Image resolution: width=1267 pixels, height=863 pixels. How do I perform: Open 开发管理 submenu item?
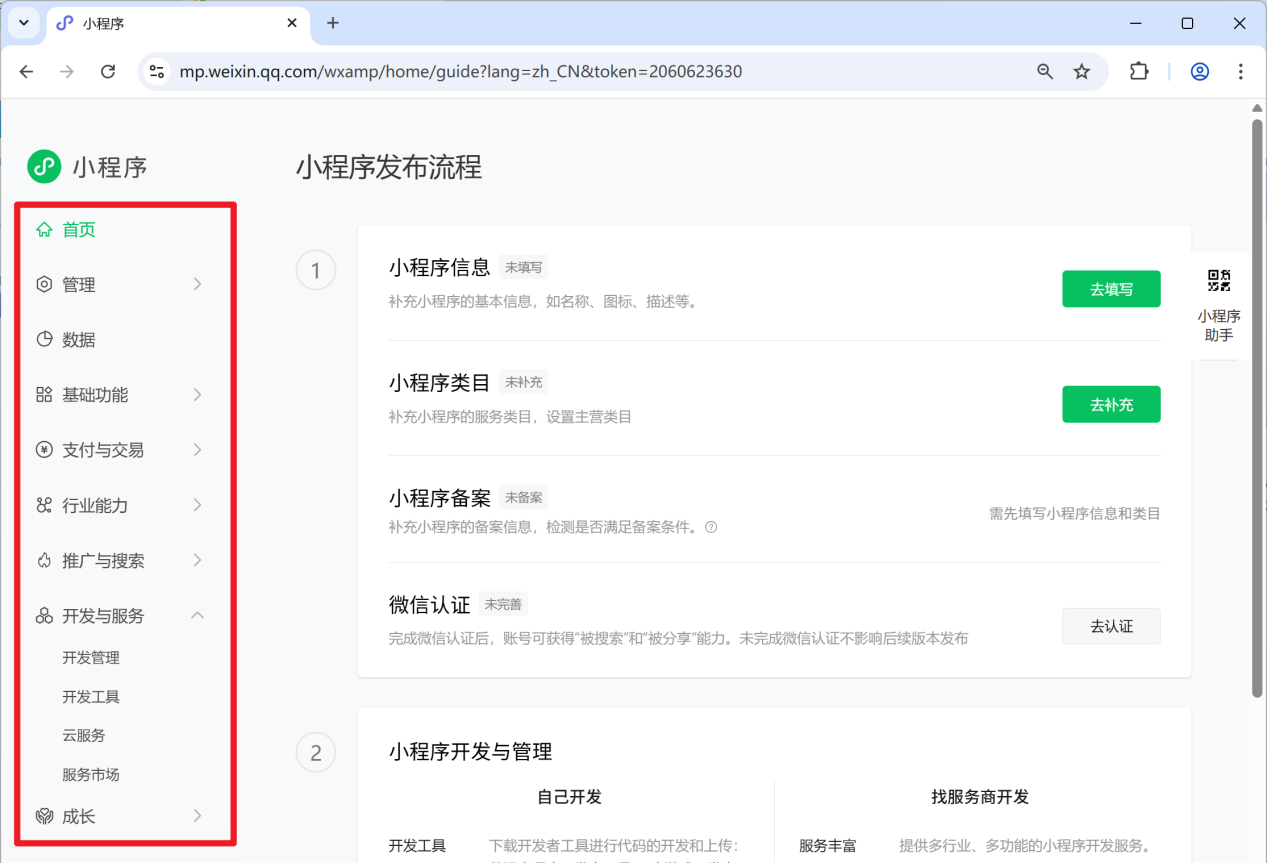click(x=91, y=658)
